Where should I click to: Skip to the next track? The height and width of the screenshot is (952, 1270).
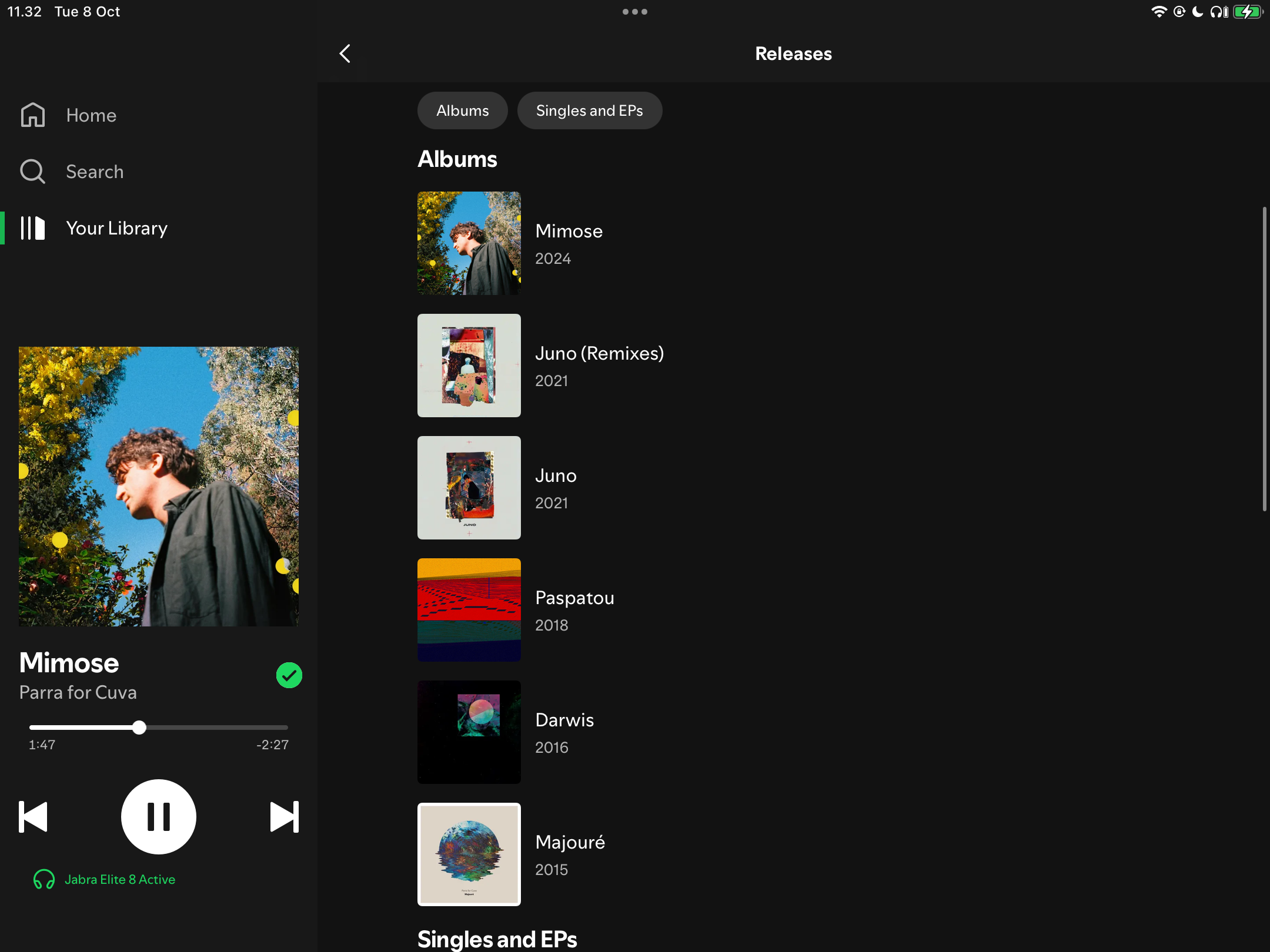[x=285, y=817]
